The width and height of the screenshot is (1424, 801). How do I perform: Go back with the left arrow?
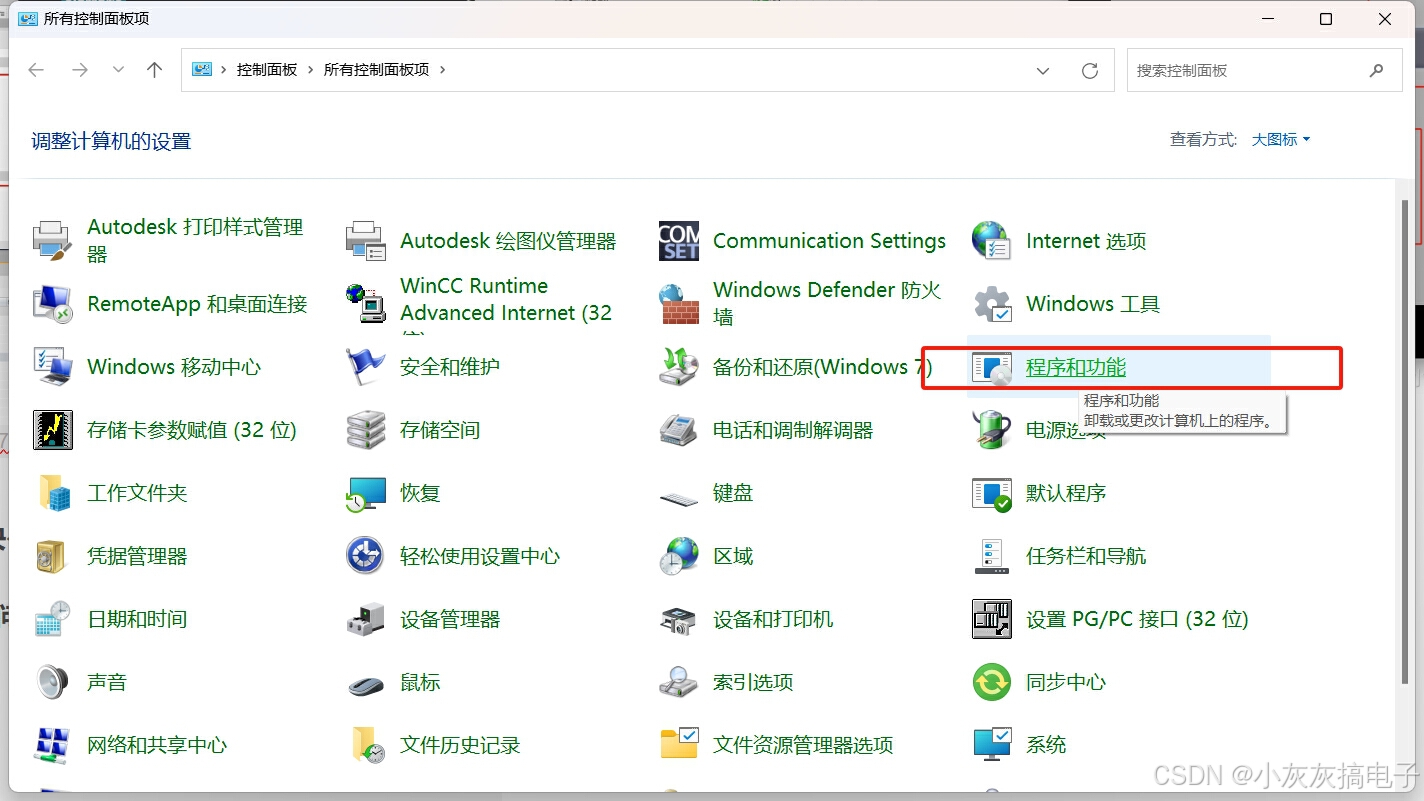36,70
